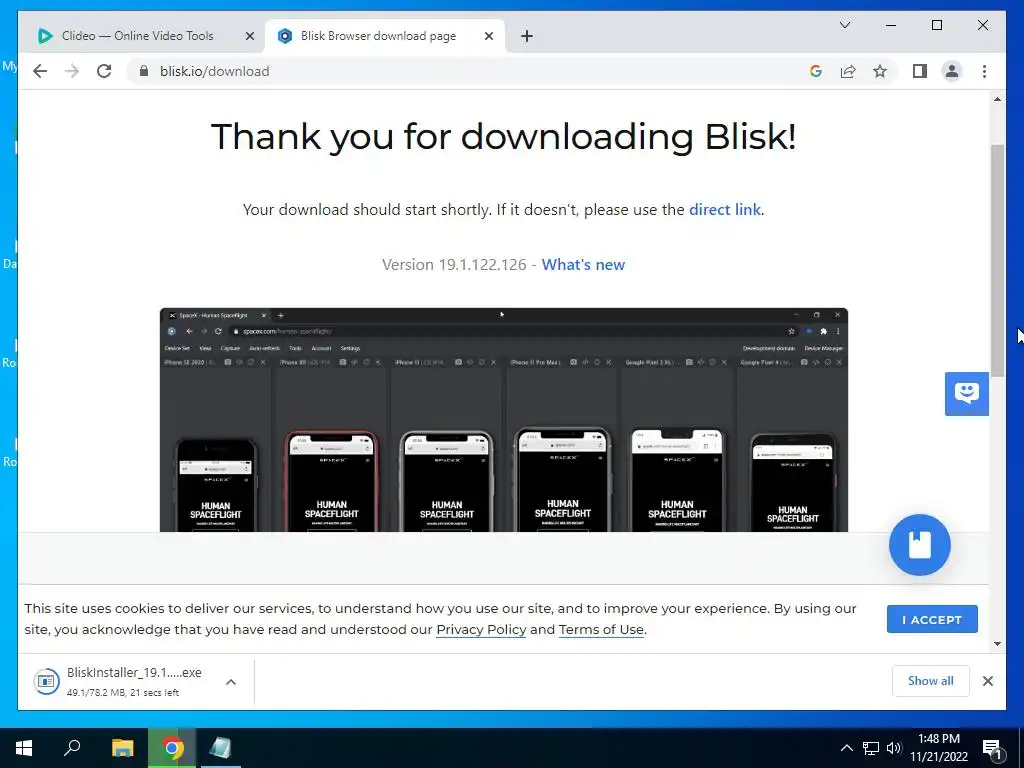This screenshot has width=1024, height=768.
Task: Click the page vertical scrollbar thumb
Action: pos(997,260)
